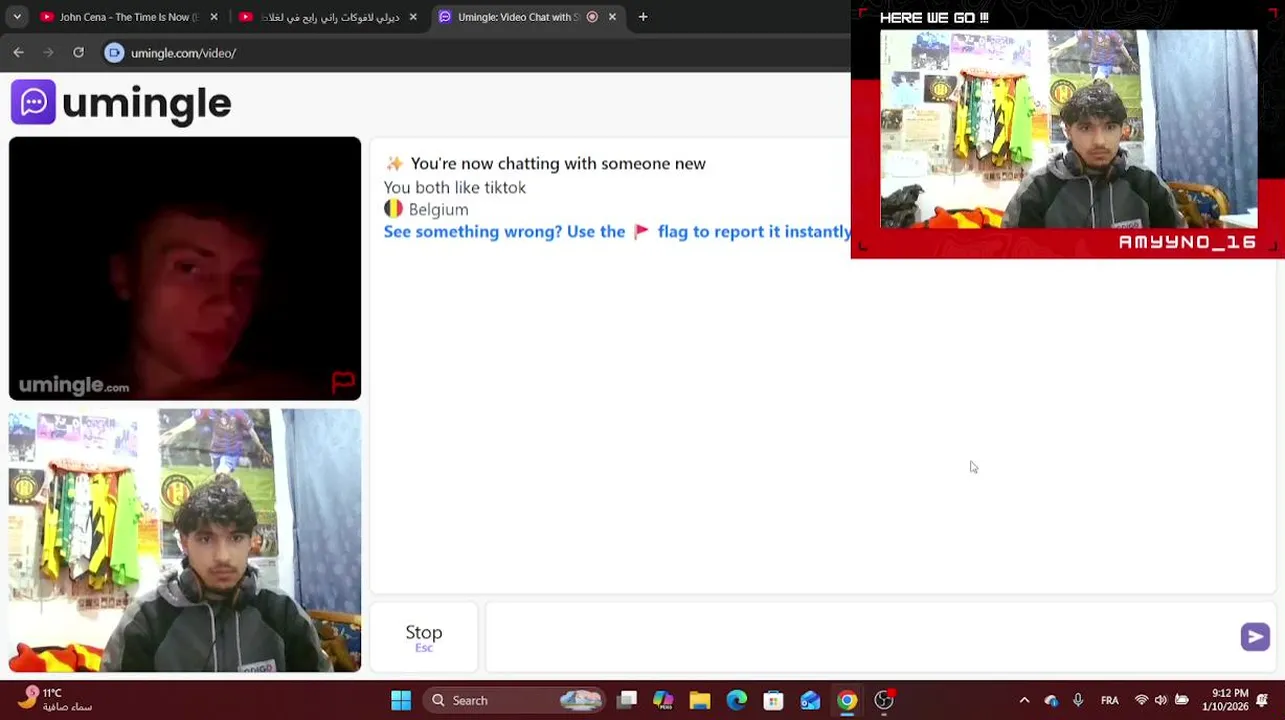The height and width of the screenshot is (720, 1285).
Task: Click 'You're now chatting with someone new'
Action: pos(558,163)
